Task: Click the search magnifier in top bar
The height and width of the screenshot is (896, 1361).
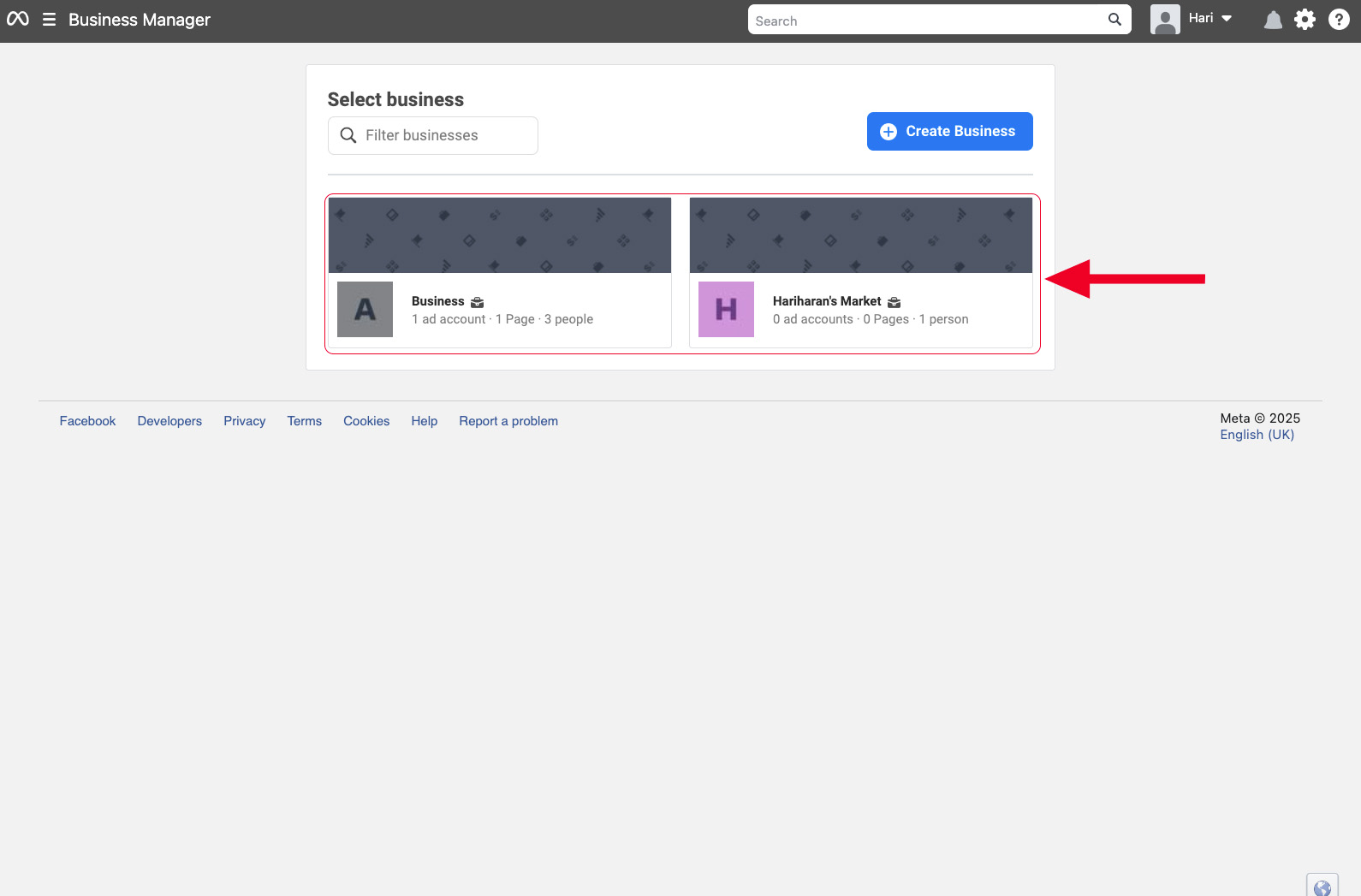Action: point(1114,20)
